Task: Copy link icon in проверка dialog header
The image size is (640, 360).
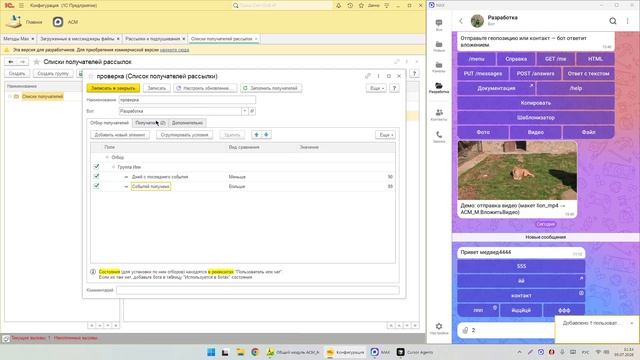Action: tap(368, 76)
